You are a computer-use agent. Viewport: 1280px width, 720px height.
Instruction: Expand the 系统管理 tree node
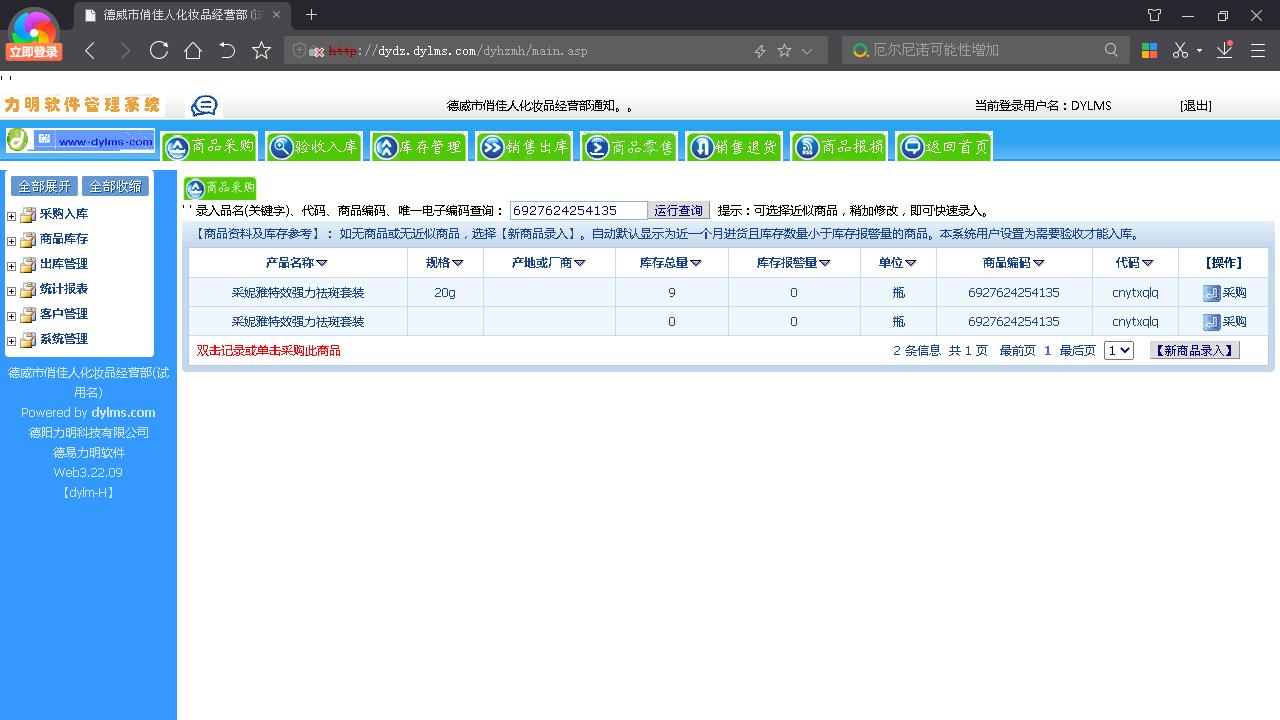[x=10, y=339]
